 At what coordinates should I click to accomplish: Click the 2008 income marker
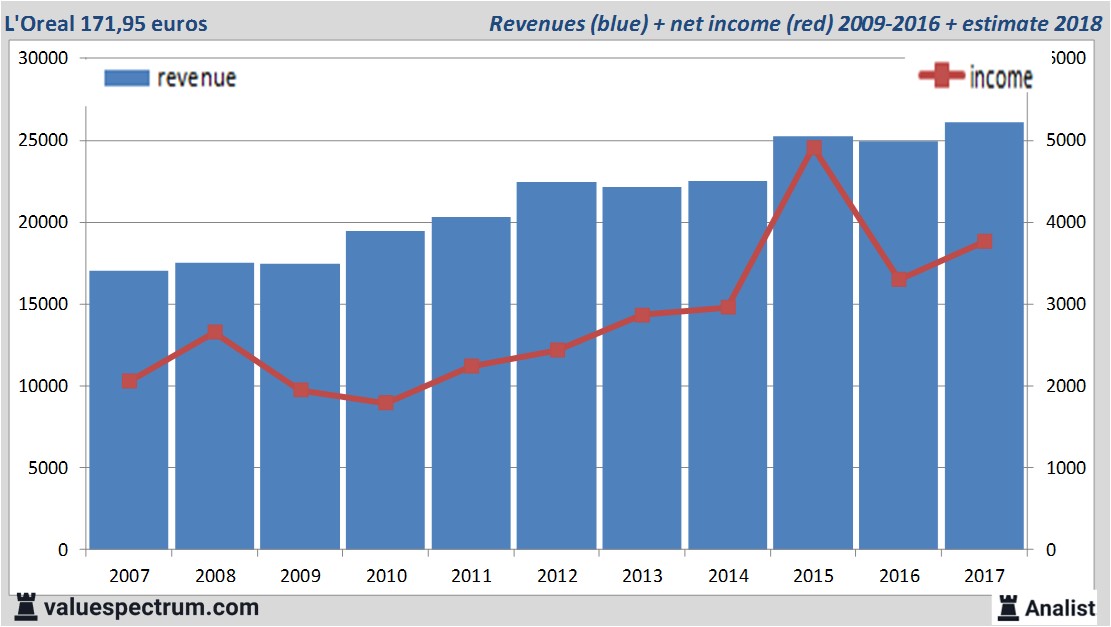[x=214, y=333]
